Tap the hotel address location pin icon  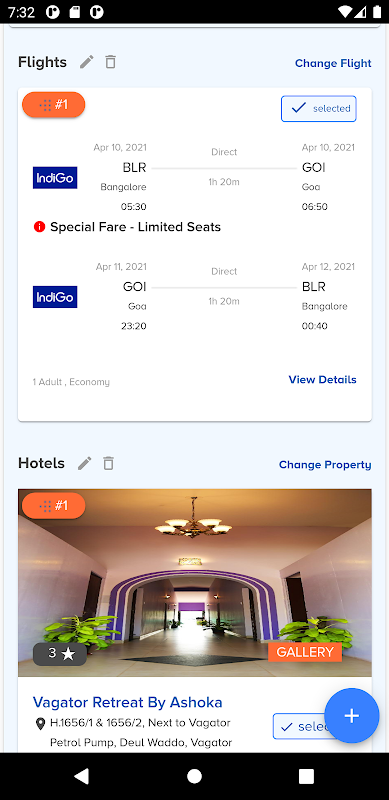(40, 723)
